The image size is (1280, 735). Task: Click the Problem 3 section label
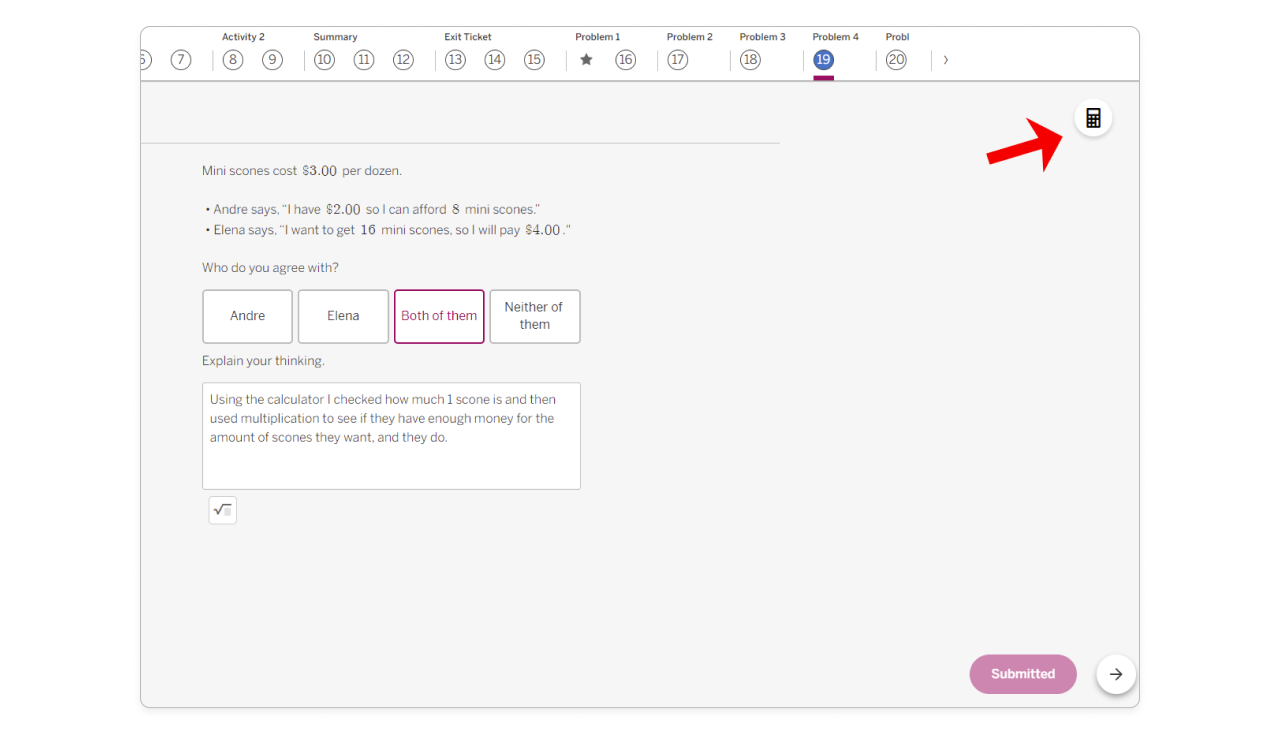pos(763,37)
